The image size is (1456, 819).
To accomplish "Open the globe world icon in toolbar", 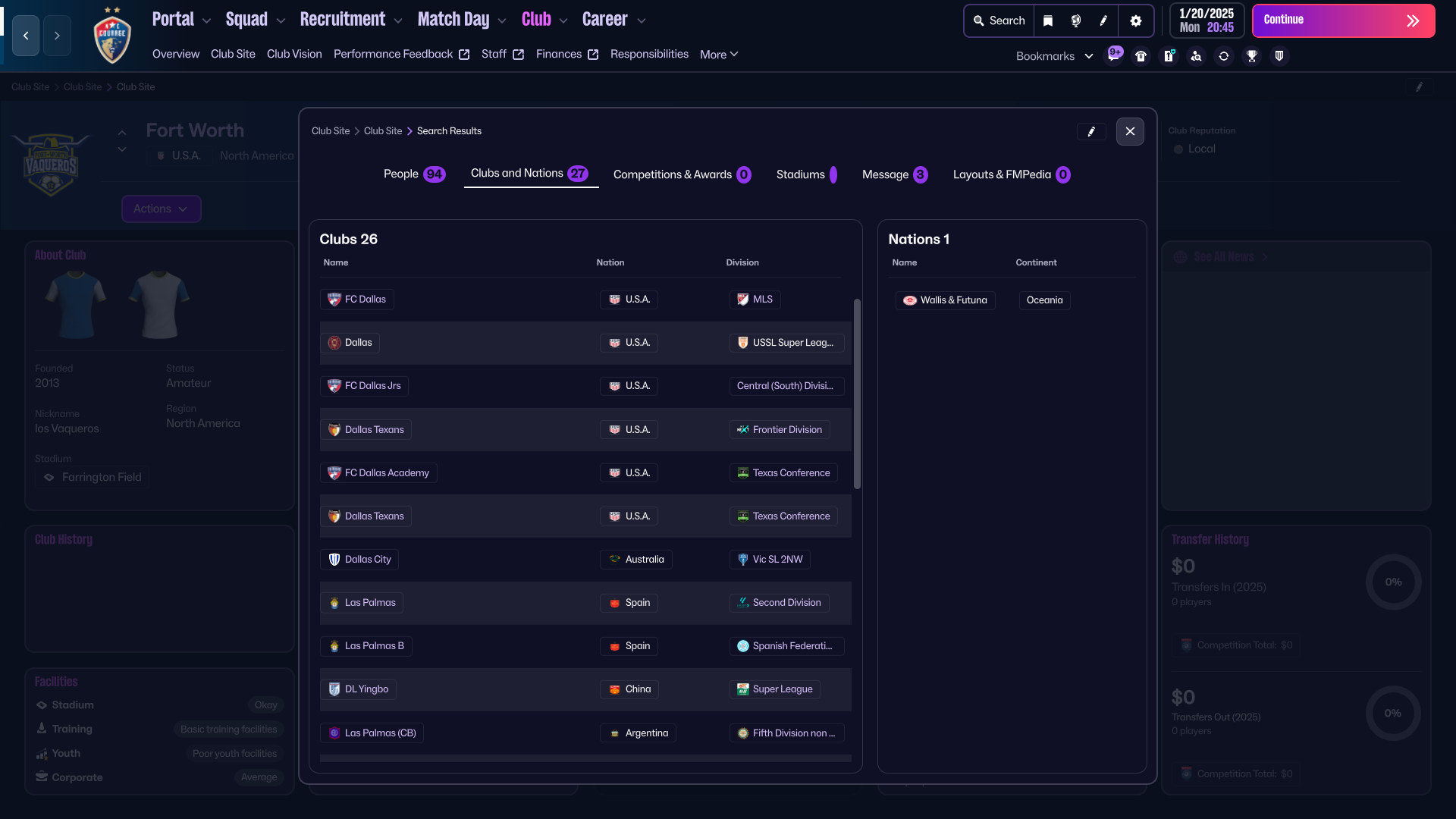I will tap(1075, 21).
